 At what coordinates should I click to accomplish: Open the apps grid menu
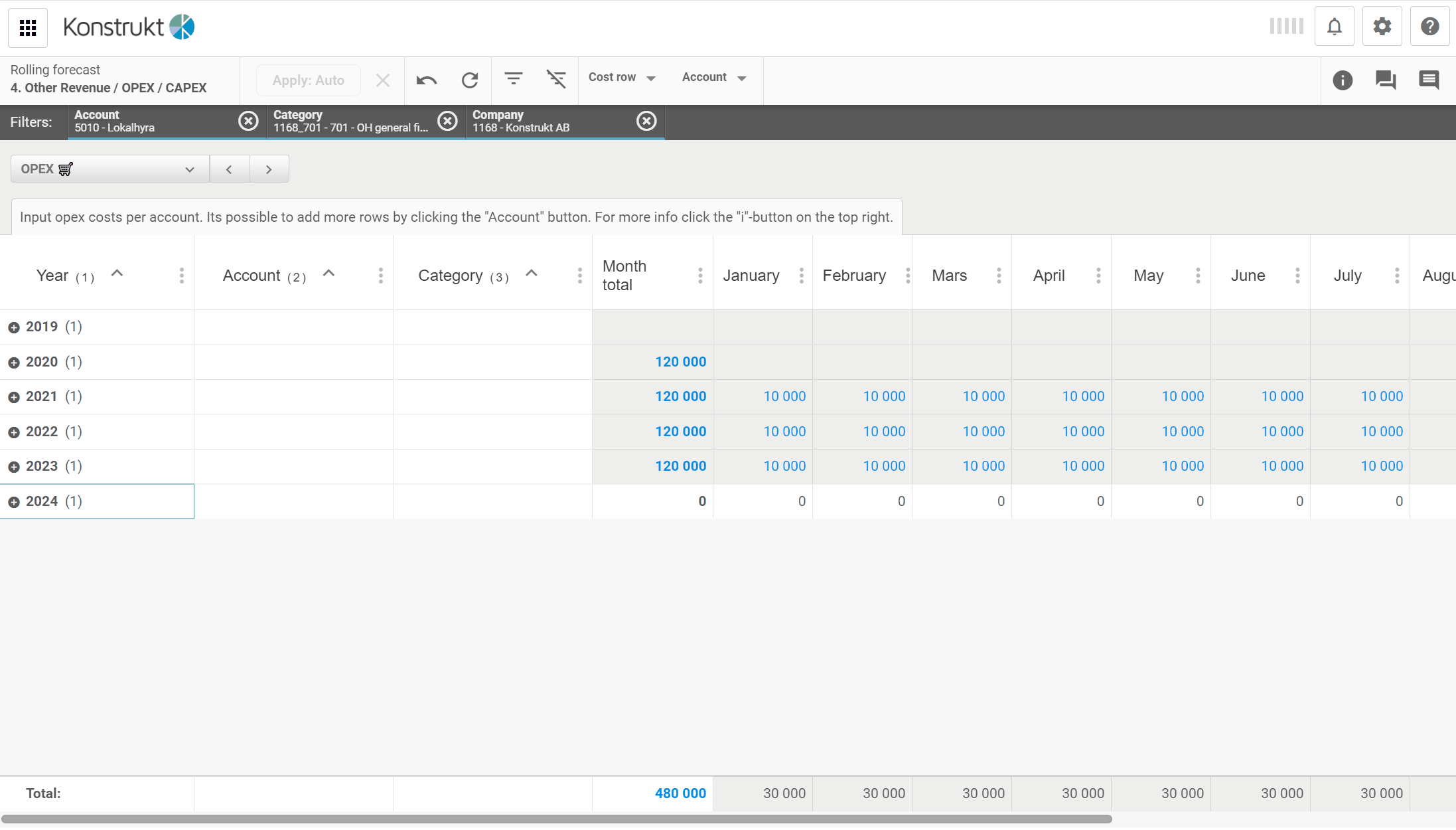point(28,27)
